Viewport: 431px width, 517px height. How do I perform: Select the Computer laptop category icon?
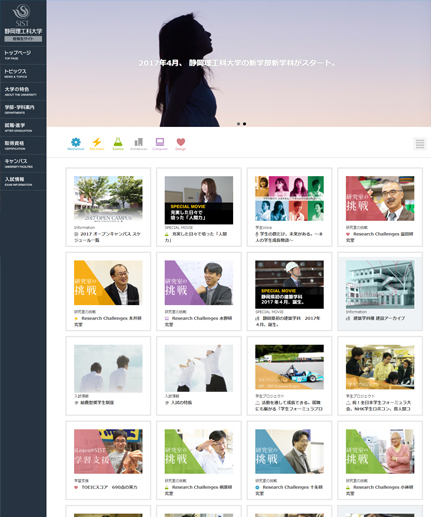tap(160, 144)
